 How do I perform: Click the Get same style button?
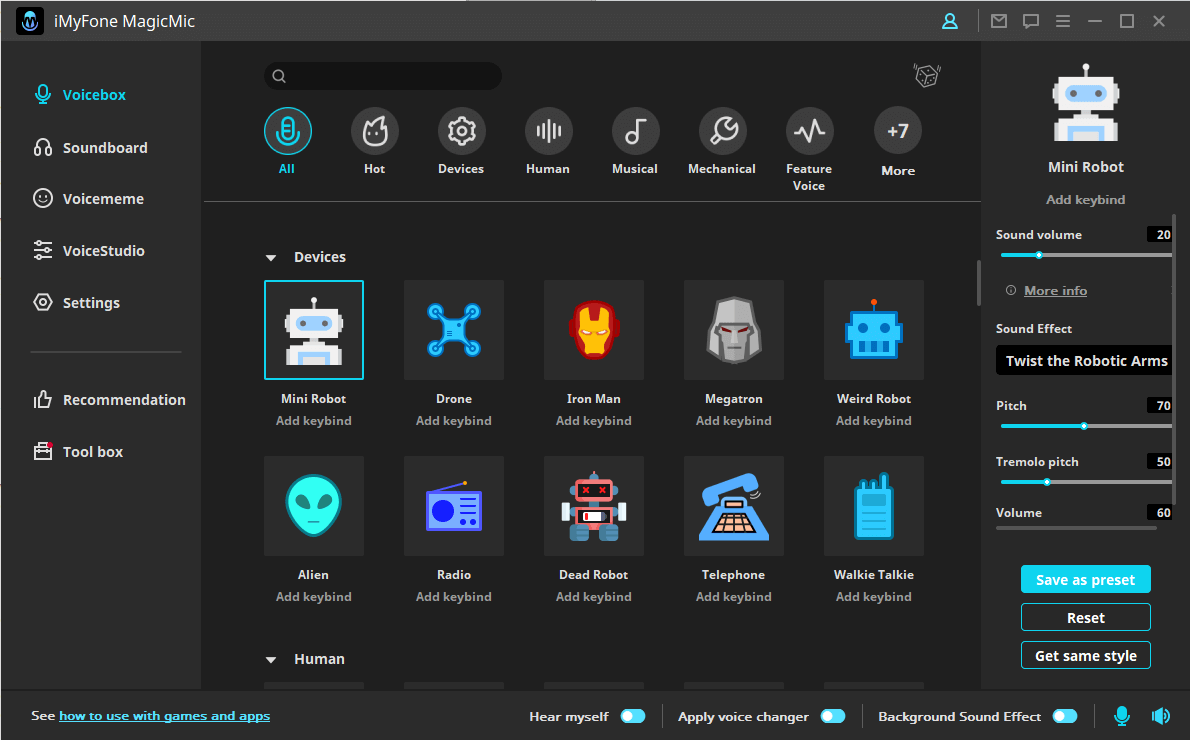(x=1085, y=656)
